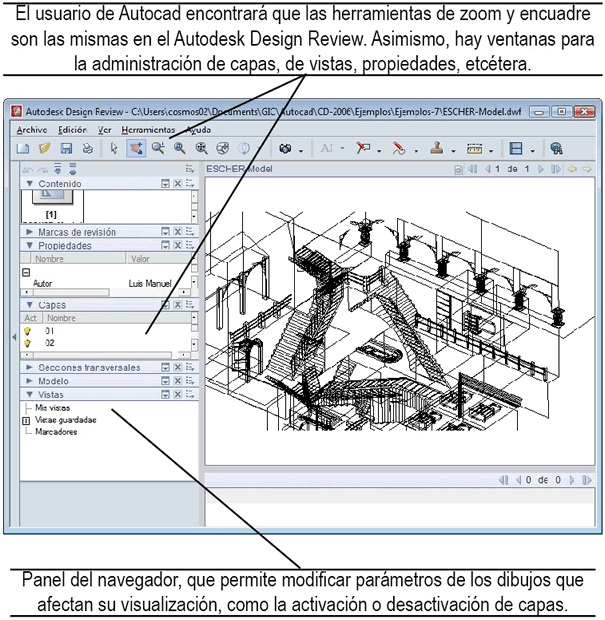
Task: Open the Draw tool dropdown arrow
Action: click(416, 151)
